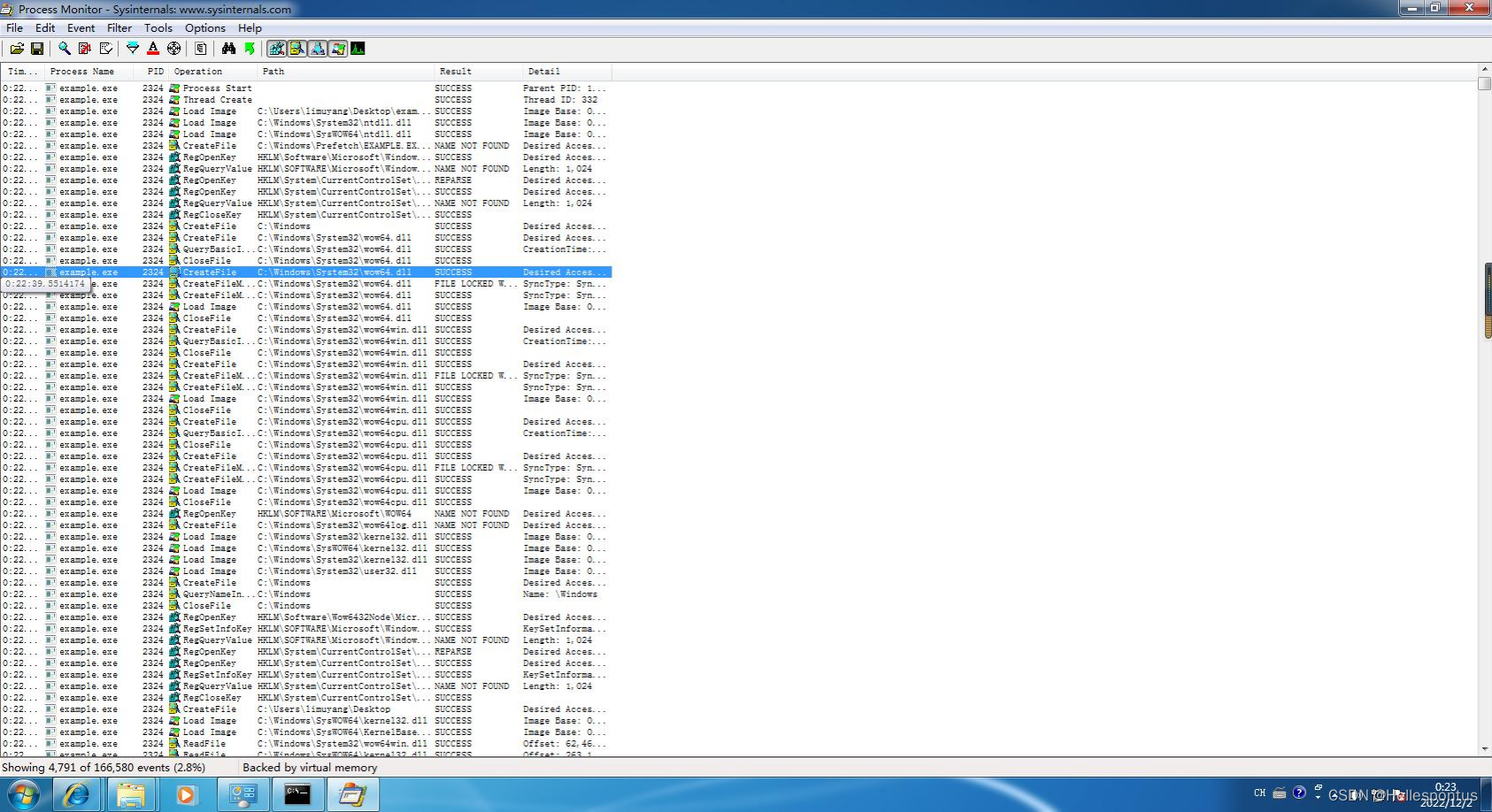Open Windows Explorer folder taskbar icon

click(131, 795)
